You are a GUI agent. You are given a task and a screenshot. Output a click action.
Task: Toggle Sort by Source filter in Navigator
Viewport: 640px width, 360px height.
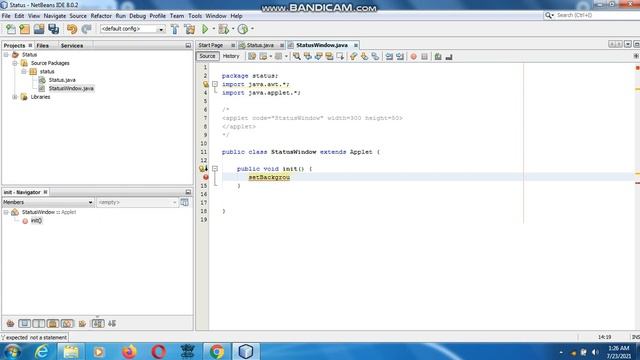click(x=112, y=324)
